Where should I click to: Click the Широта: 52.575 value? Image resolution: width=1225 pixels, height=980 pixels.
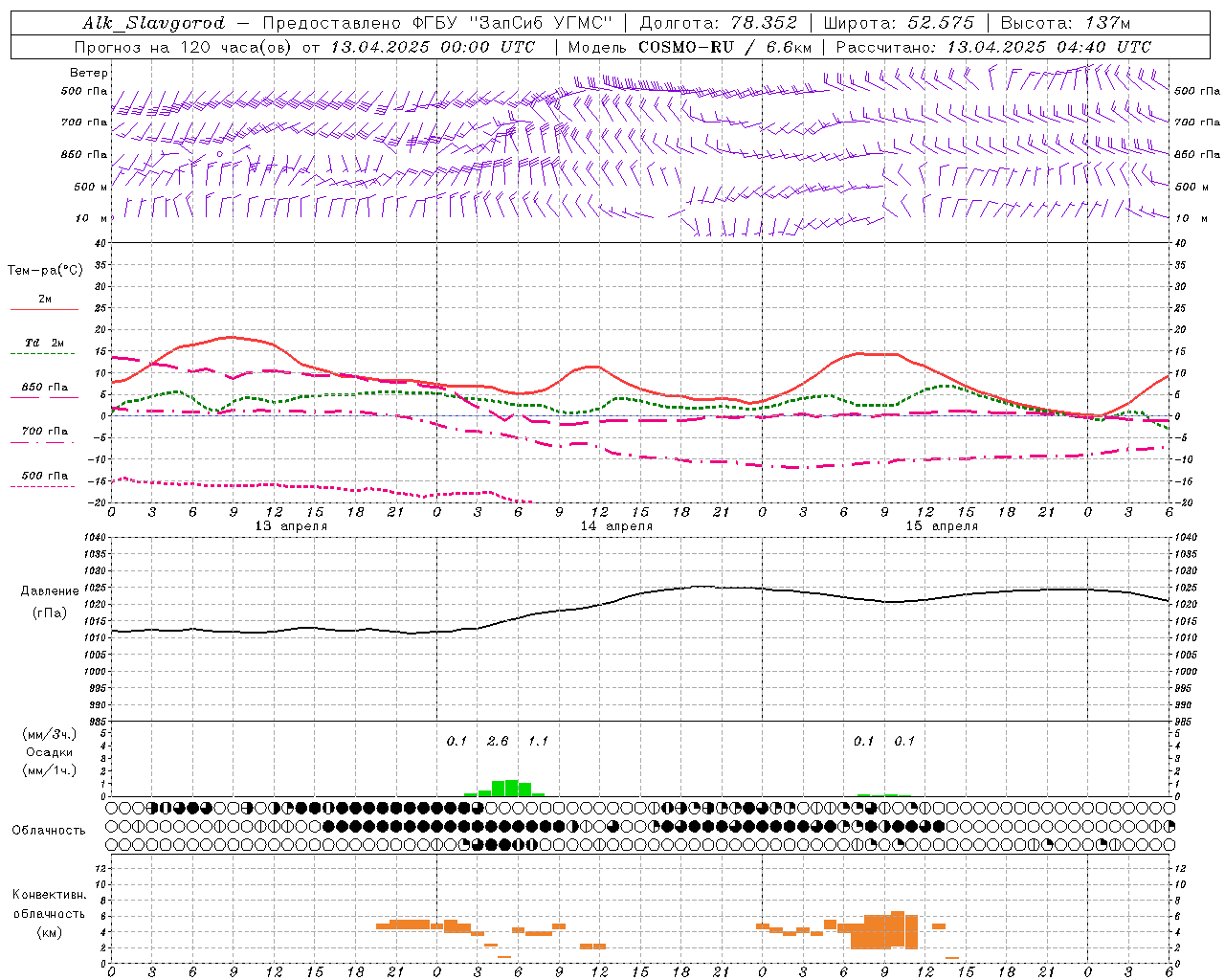(x=899, y=23)
